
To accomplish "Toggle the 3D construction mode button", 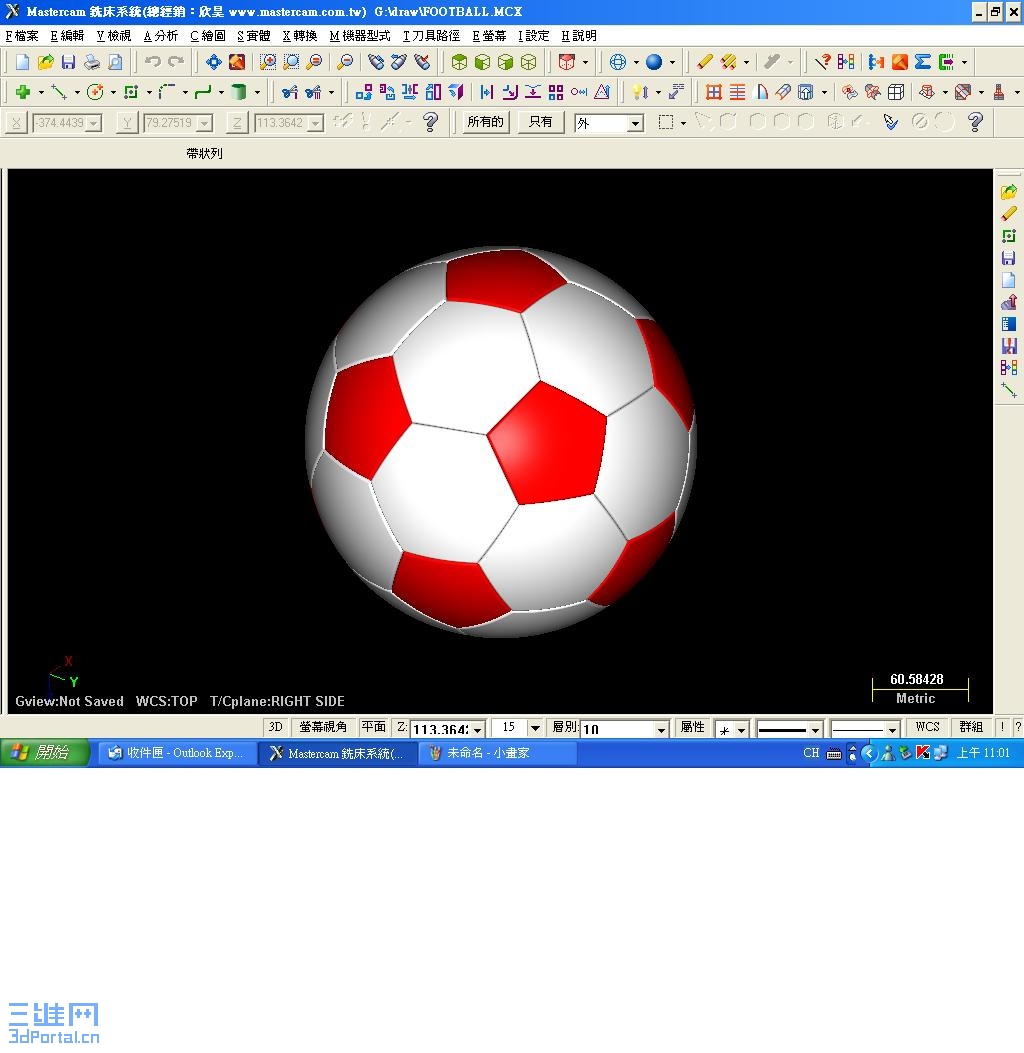I will (x=275, y=727).
